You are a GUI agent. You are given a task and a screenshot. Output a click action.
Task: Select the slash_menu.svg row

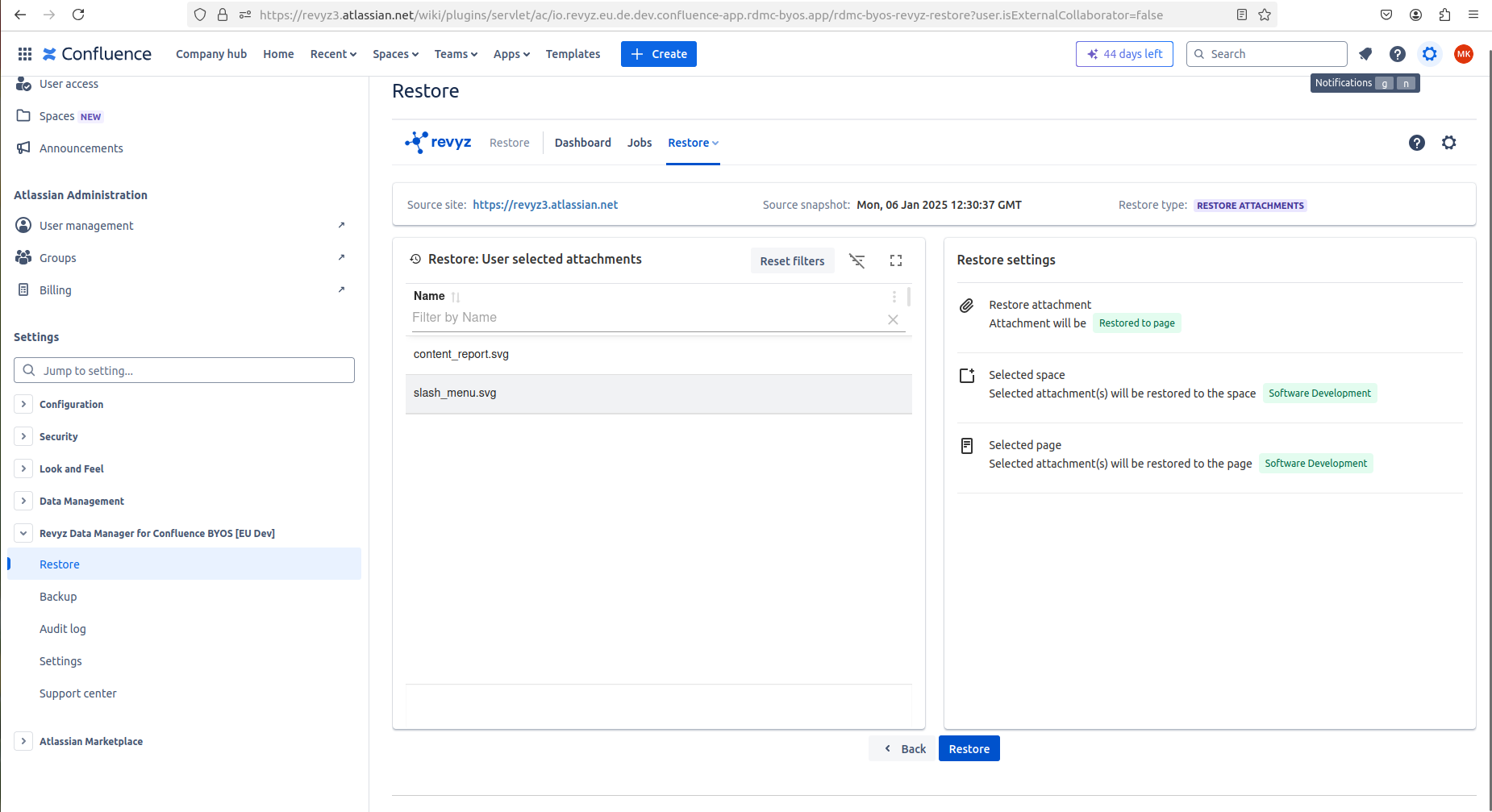(658, 394)
